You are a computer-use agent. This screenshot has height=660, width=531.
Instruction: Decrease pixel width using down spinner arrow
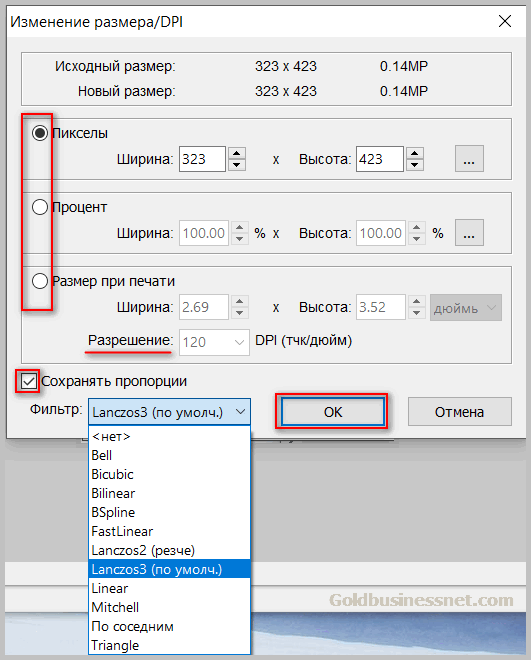237,165
